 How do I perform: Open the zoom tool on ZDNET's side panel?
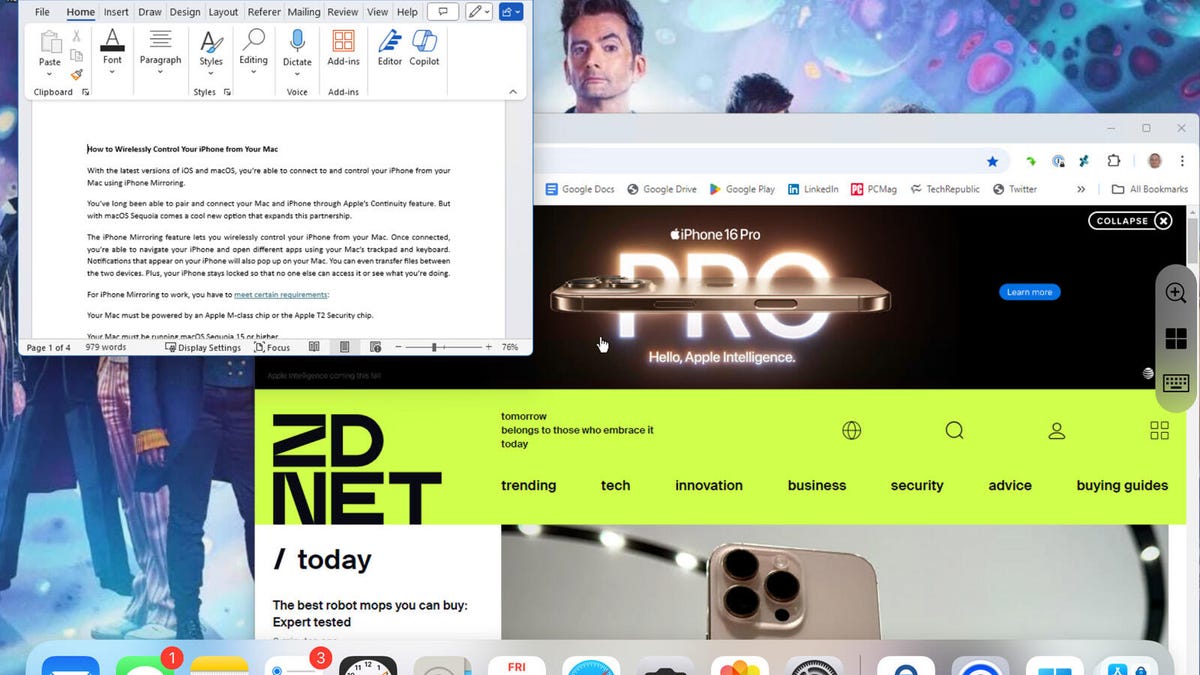point(1175,293)
